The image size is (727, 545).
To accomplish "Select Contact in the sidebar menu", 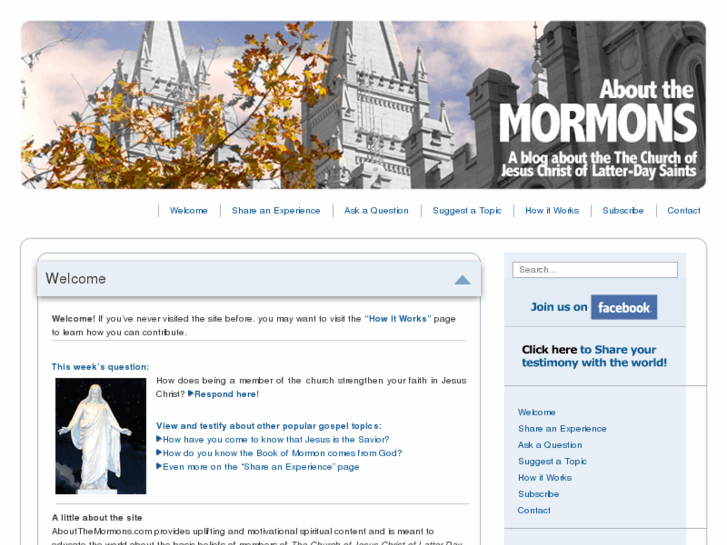I will [534, 510].
